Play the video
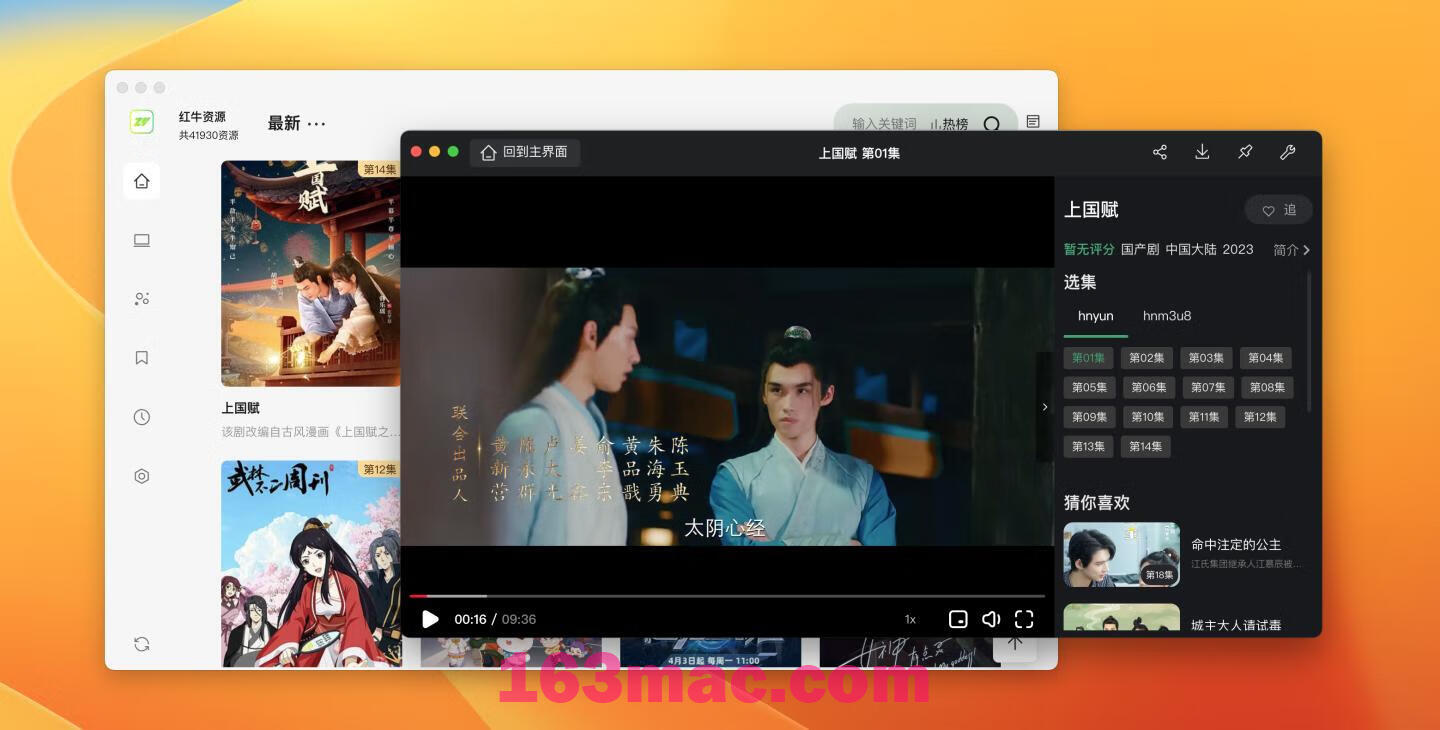This screenshot has width=1440, height=730. pos(430,619)
